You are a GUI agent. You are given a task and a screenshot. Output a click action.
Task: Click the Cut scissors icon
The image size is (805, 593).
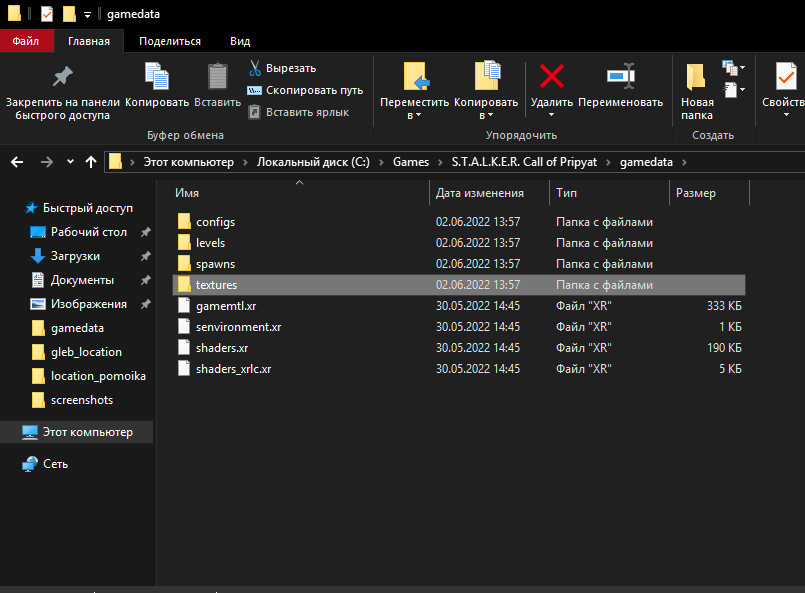255,68
